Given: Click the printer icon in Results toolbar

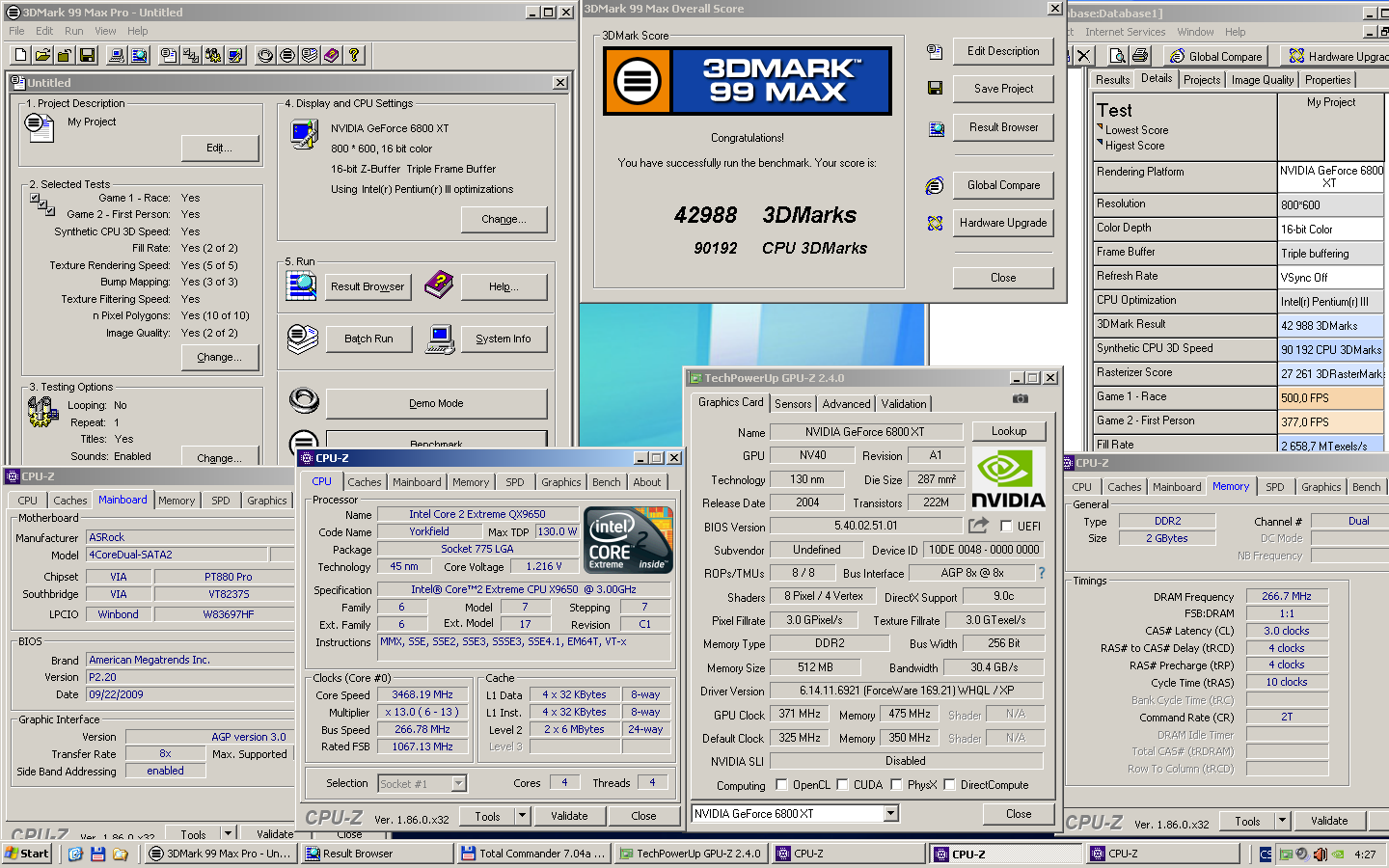Looking at the screenshot, I should click(x=1140, y=56).
